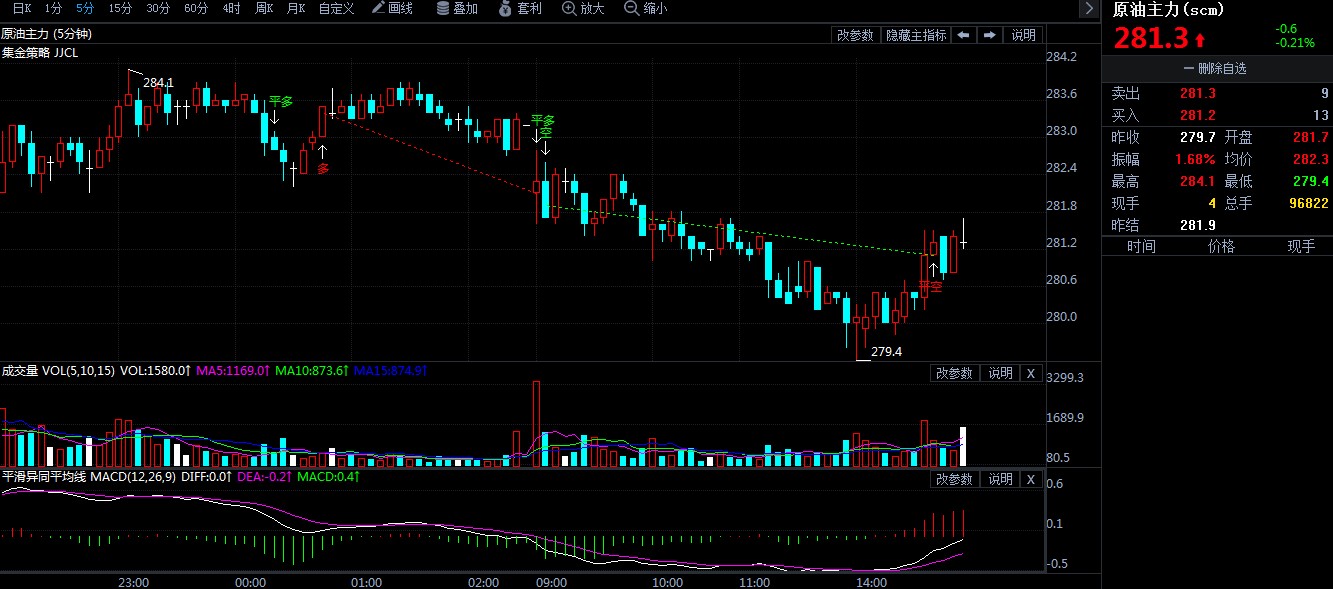1333x589 pixels.
Task: Click the MA10:873.6 volume legend
Action: [311, 371]
